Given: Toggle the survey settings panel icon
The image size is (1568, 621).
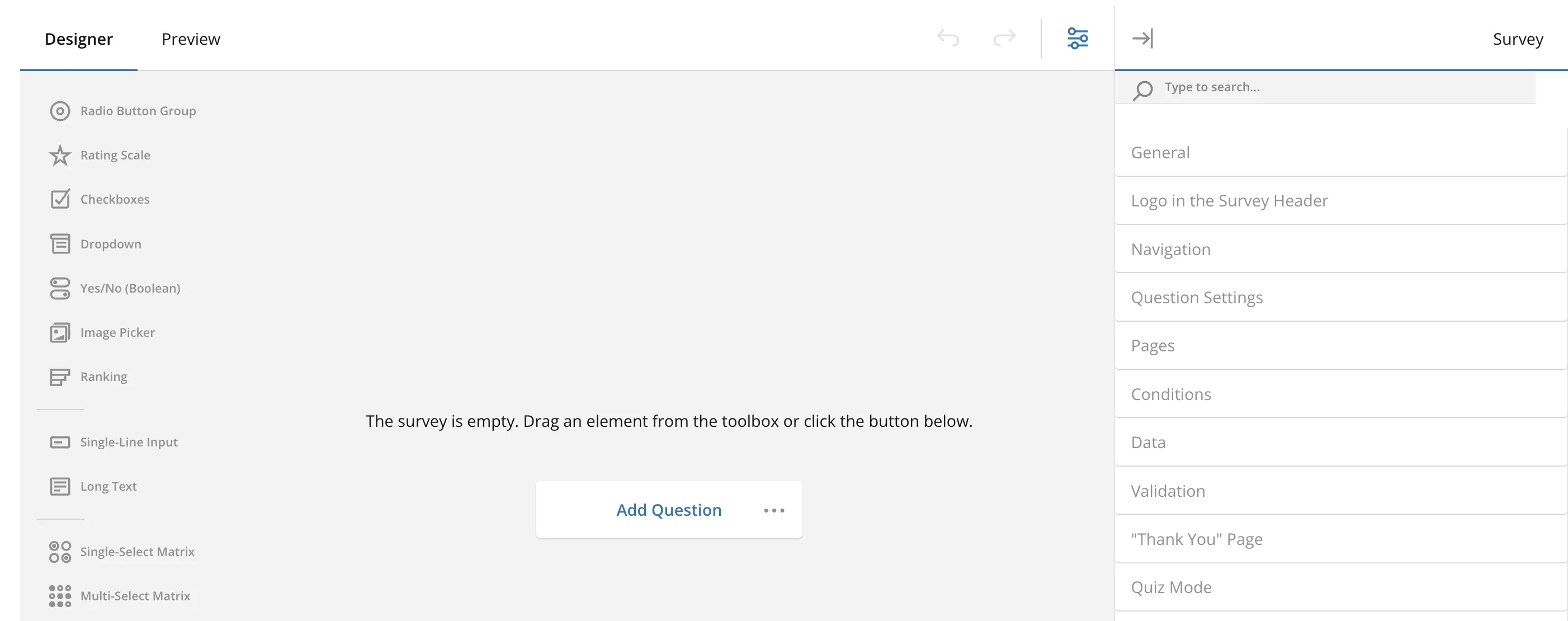Looking at the screenshot, I should (1078, 39).
